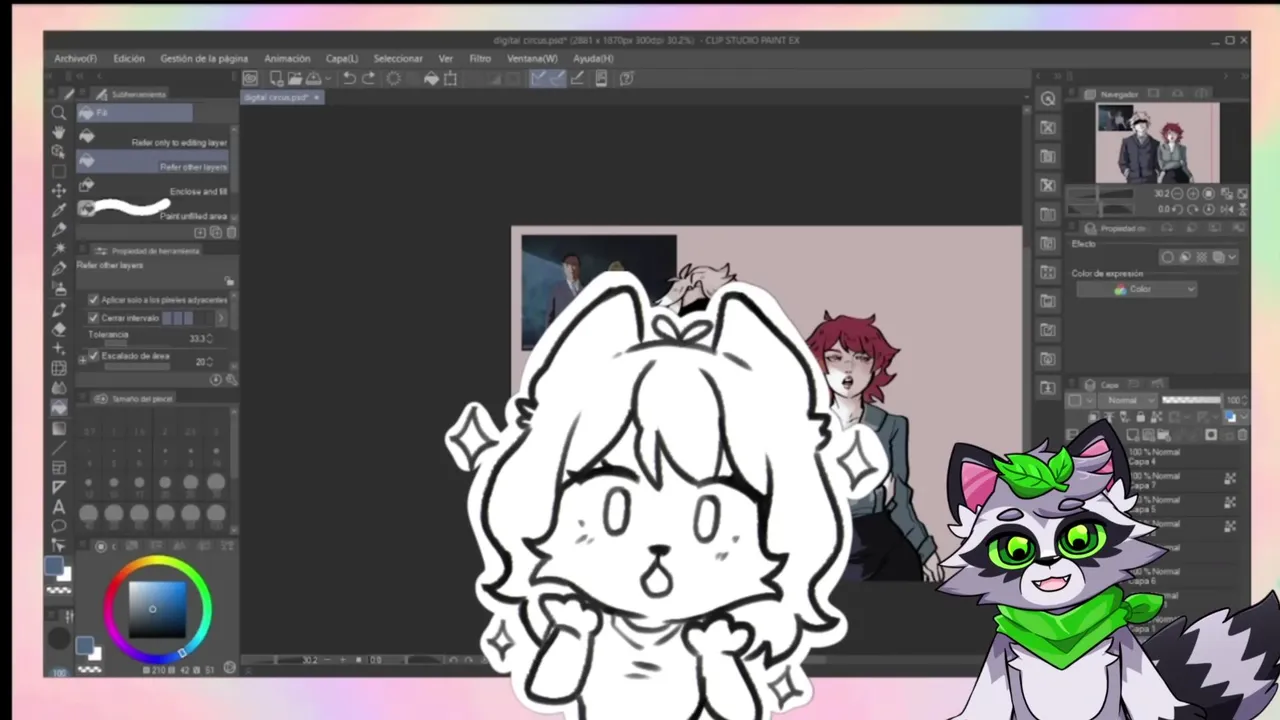Select the rectangular Selection marquee tool
1280x720 pixels.
click(59, 171)
